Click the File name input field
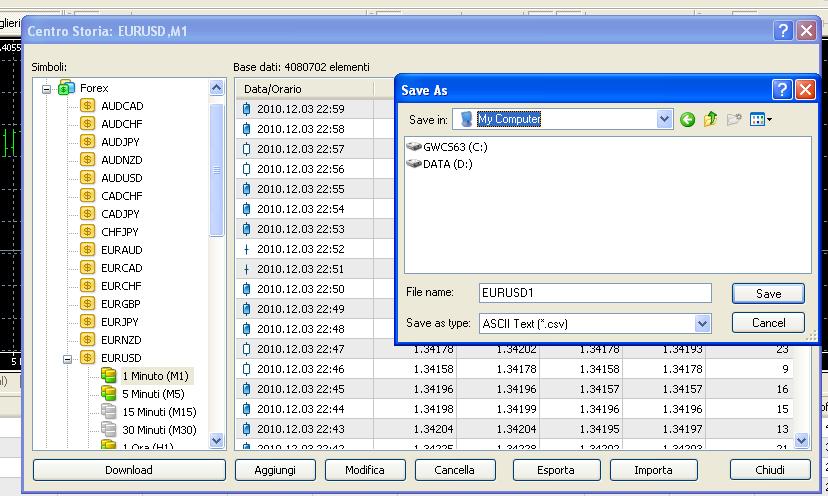The image size is (828, 496). pos(595,293)
